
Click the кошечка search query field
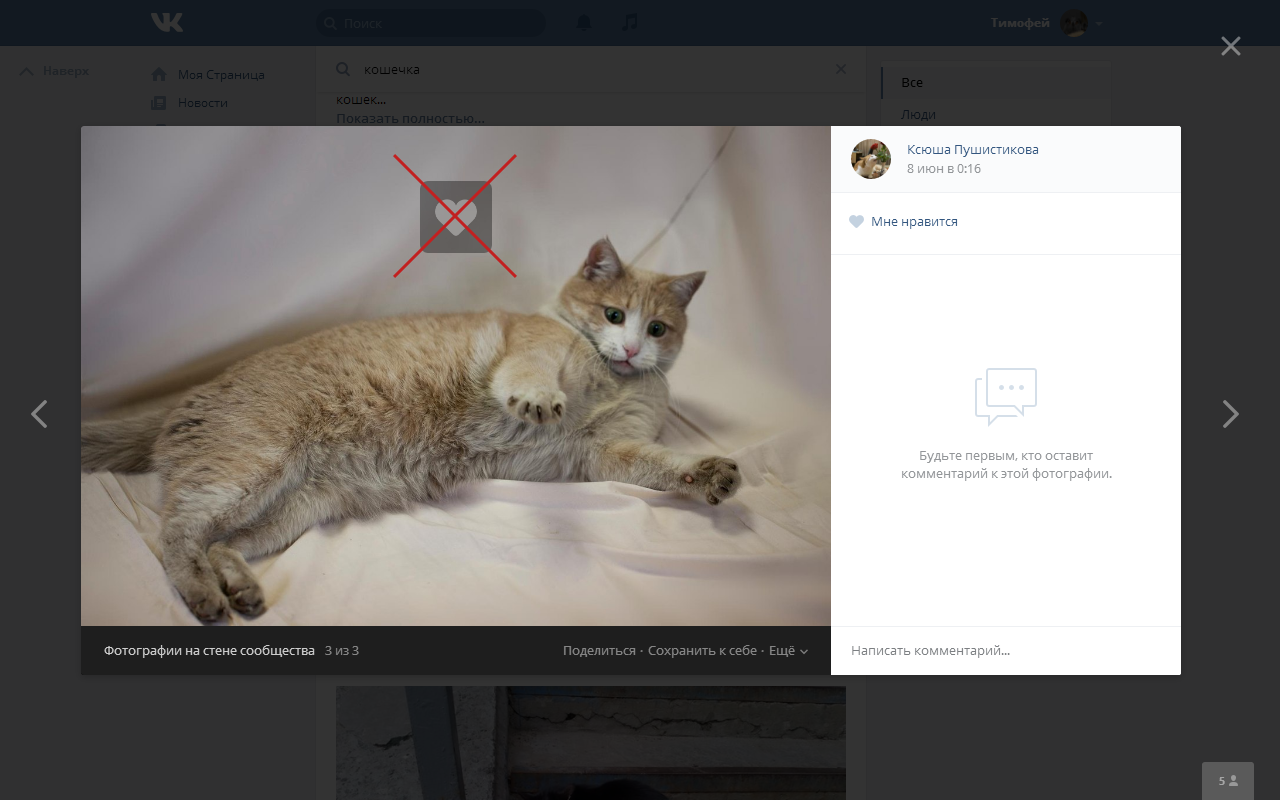click(590, 69)
